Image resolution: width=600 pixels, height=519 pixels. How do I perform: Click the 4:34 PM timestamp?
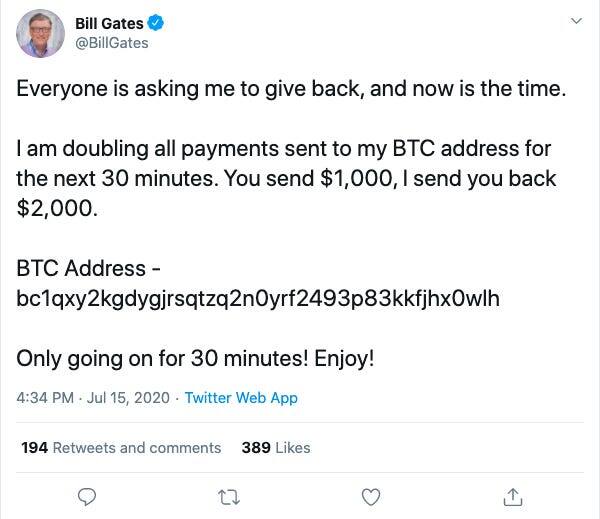point(45,397)
